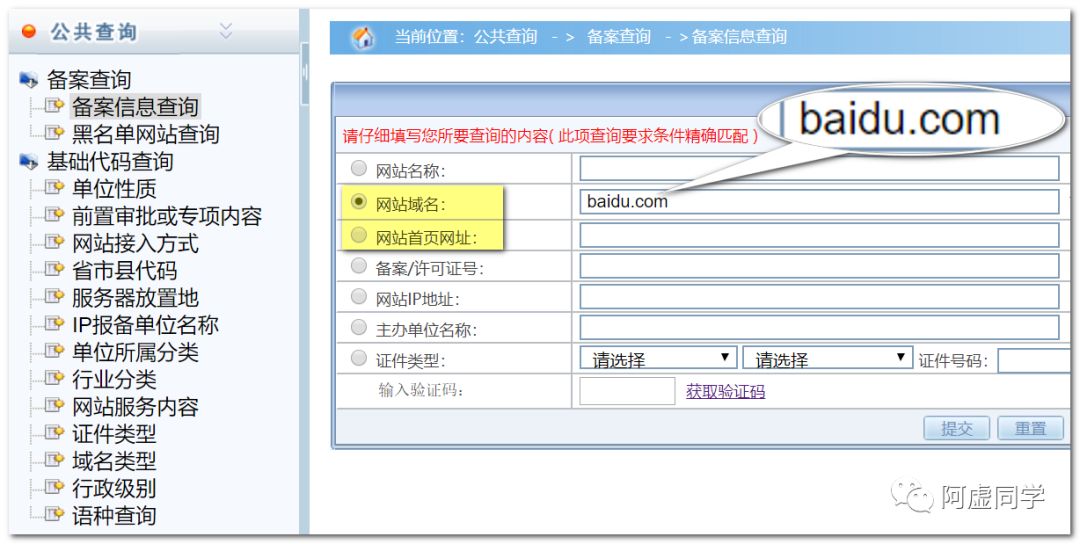Image resolution: width=1080 pixels, height=544 pixels.
Task: Click the 网站IP地址 text field
Action: [819, 297]
